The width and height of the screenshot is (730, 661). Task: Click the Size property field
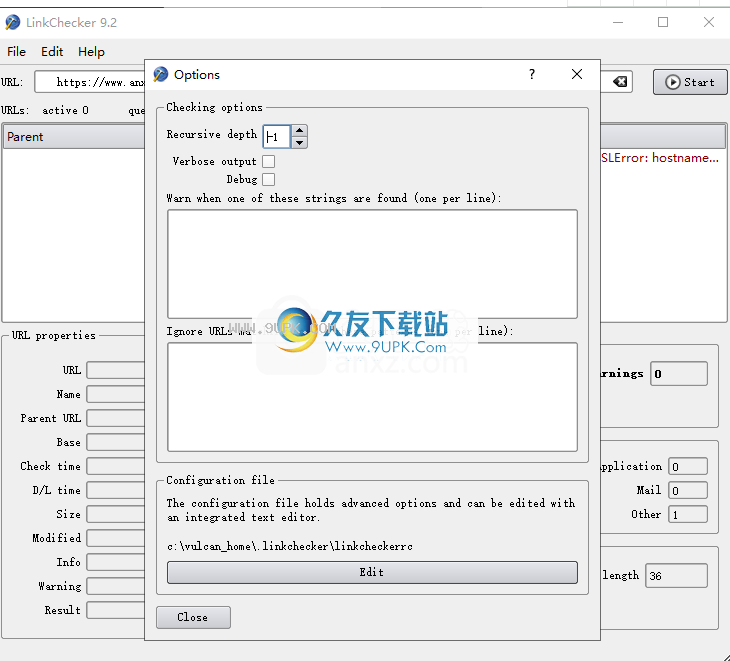(x=115, y=514)
